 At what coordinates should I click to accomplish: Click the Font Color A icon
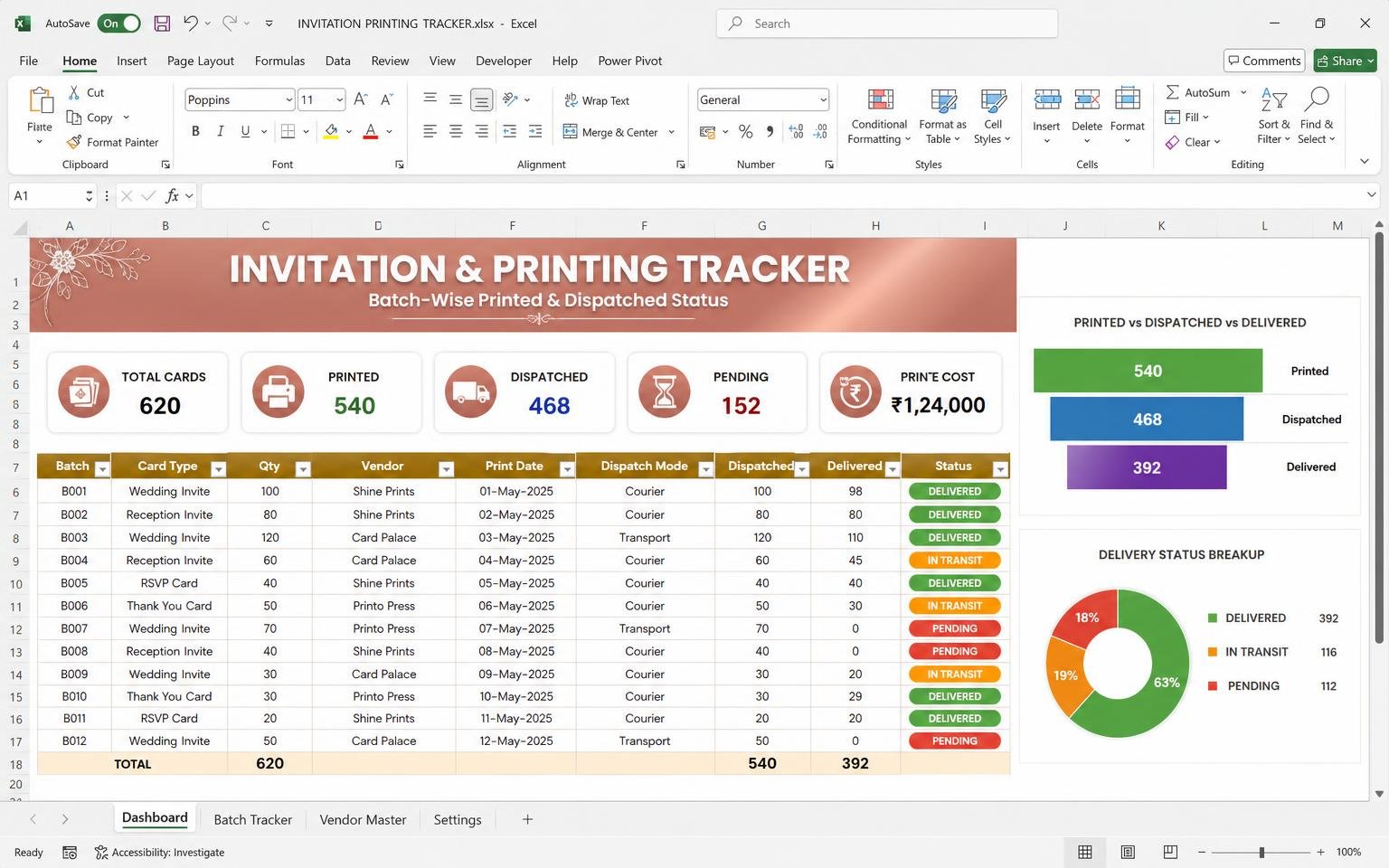370,131
